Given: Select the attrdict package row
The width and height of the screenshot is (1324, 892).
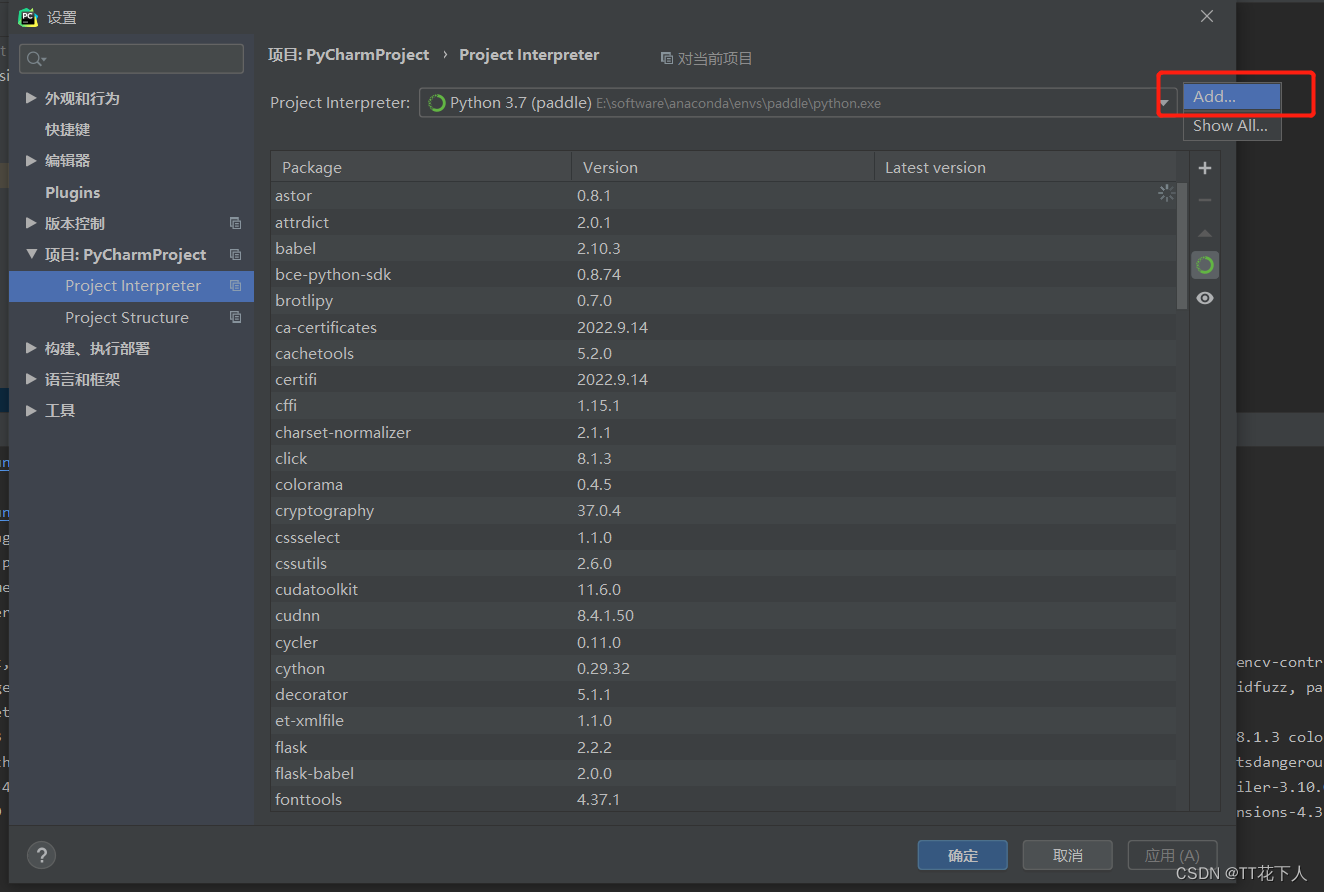Looking at the screenshot, I should click(x=723, y=222).
